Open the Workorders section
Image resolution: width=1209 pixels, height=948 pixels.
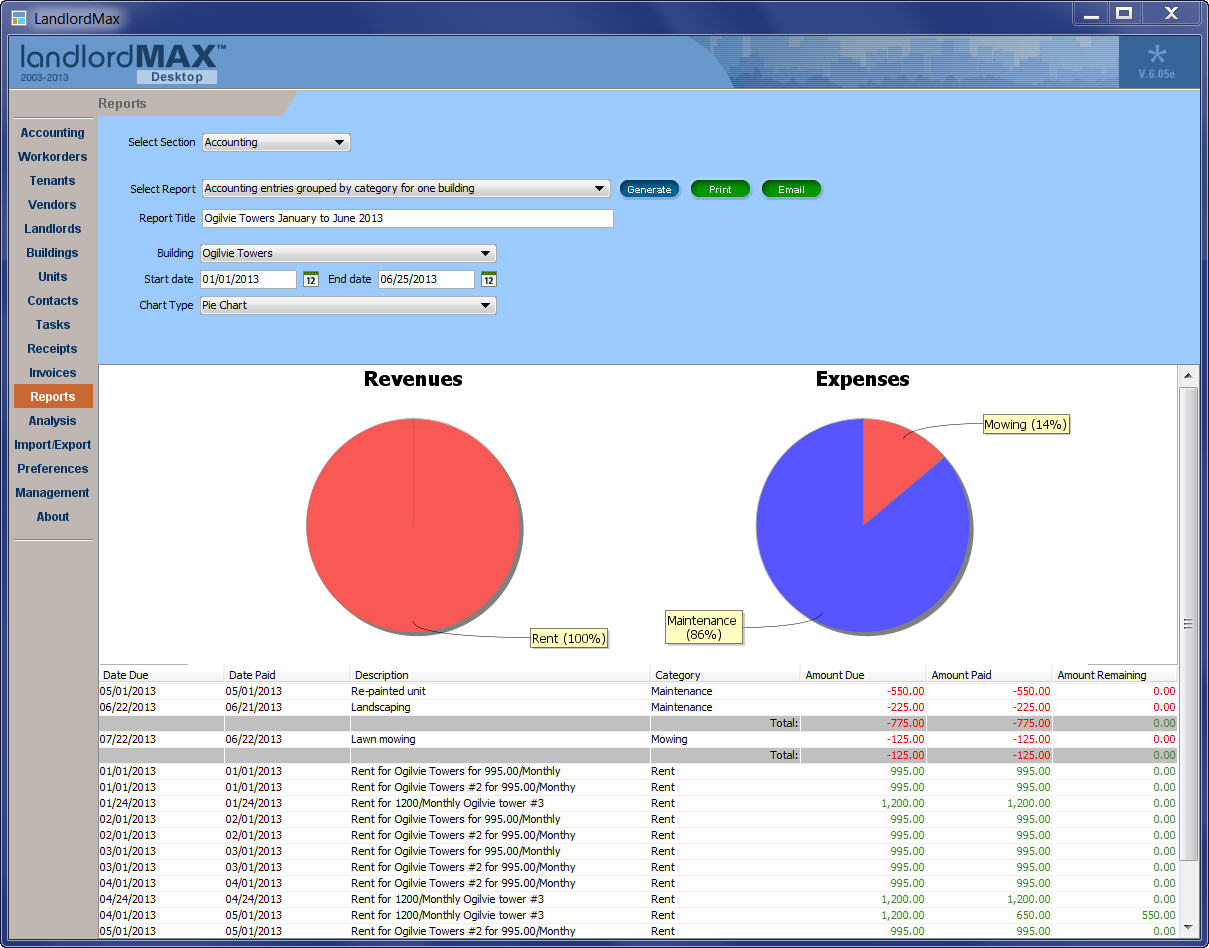tap(53, 157)
